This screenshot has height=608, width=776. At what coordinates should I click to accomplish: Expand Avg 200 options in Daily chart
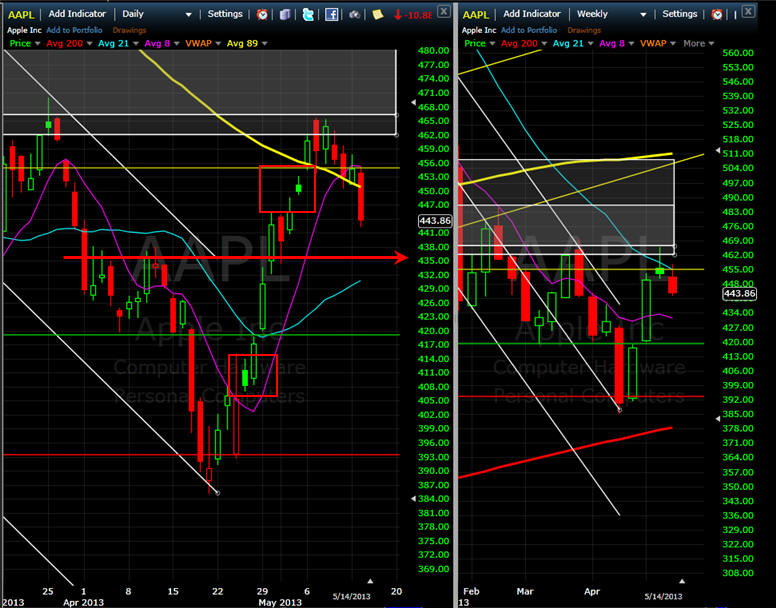89,44
